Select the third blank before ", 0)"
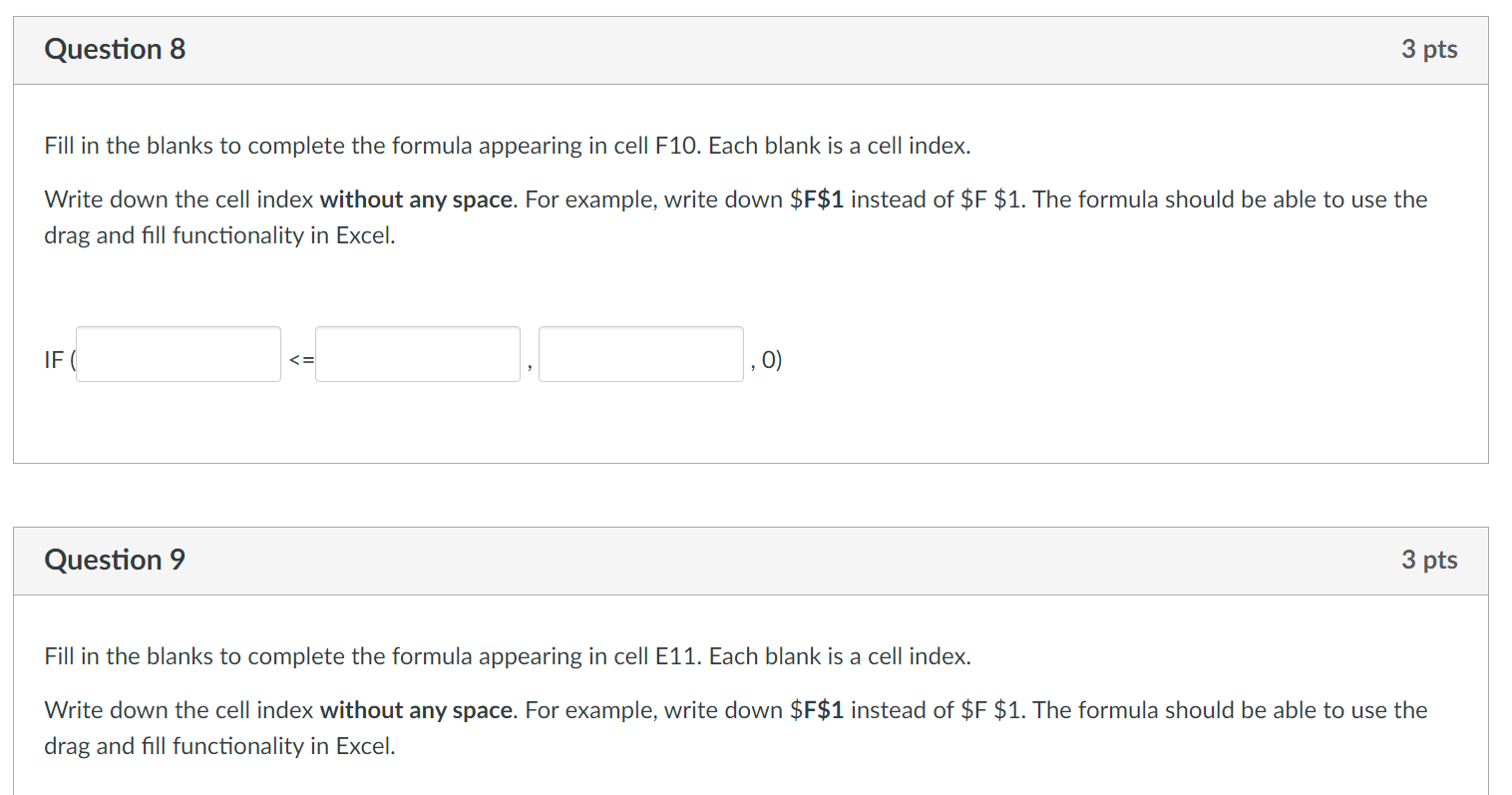Viewport: 1512px width, 795px height. [x=641, y=354]
